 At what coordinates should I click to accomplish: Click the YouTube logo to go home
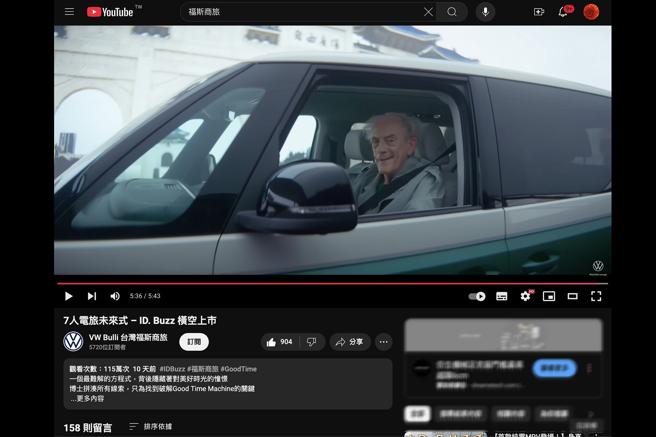(110, 12)
